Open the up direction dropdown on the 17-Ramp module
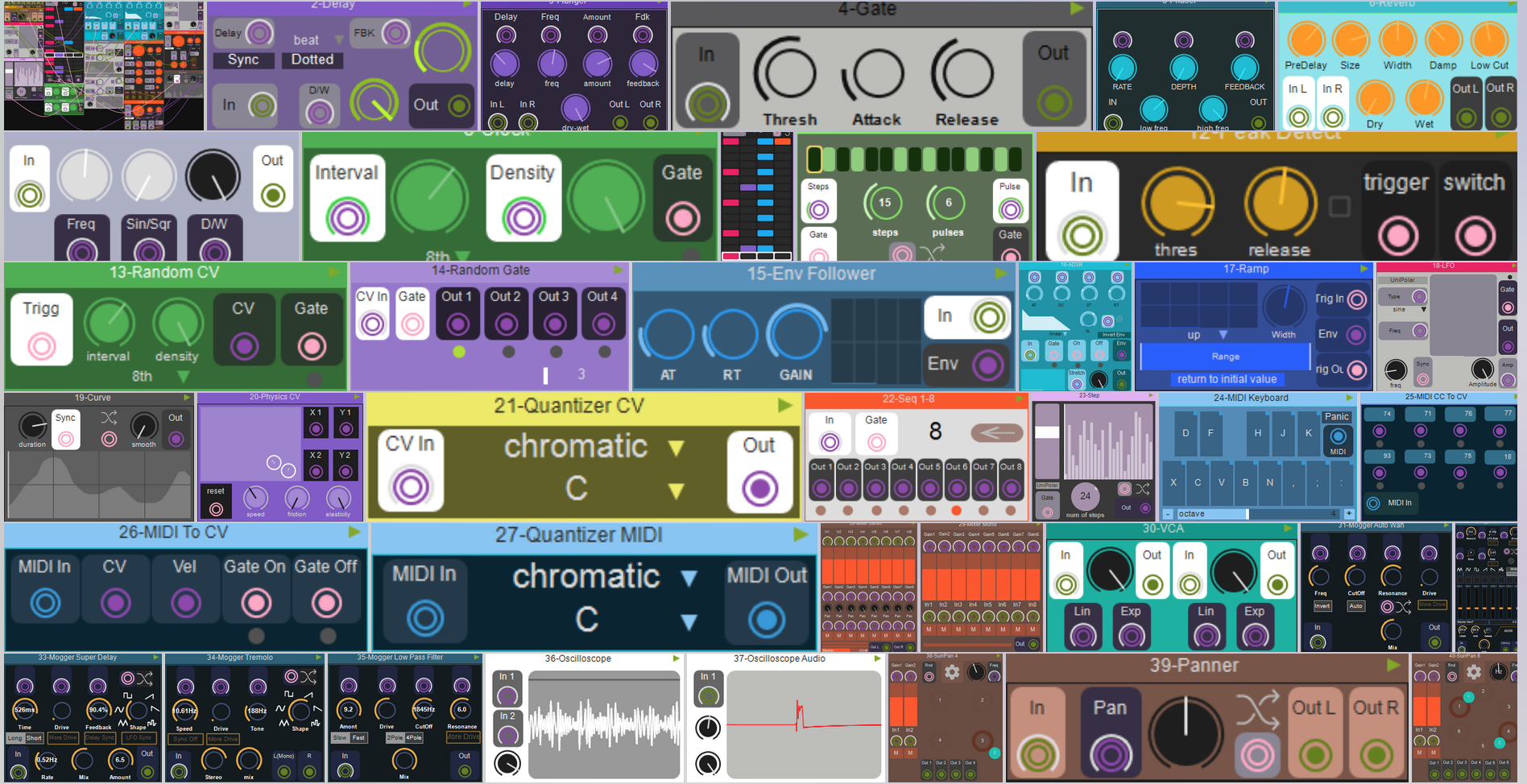 (x=1223, y=335)
